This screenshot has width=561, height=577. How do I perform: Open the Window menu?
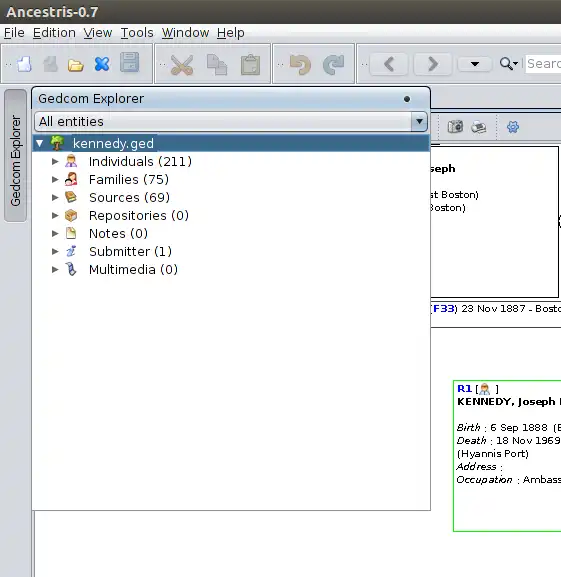point(185,33)
